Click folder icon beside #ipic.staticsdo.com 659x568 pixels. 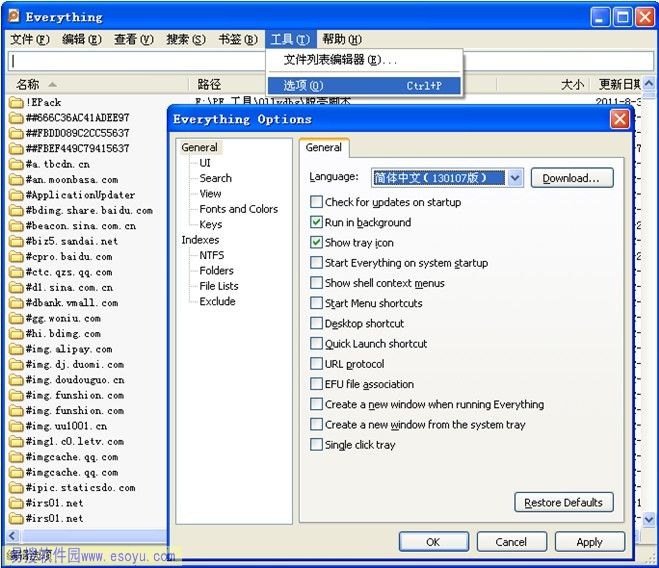pyautogui.click(x=16, y=488)
